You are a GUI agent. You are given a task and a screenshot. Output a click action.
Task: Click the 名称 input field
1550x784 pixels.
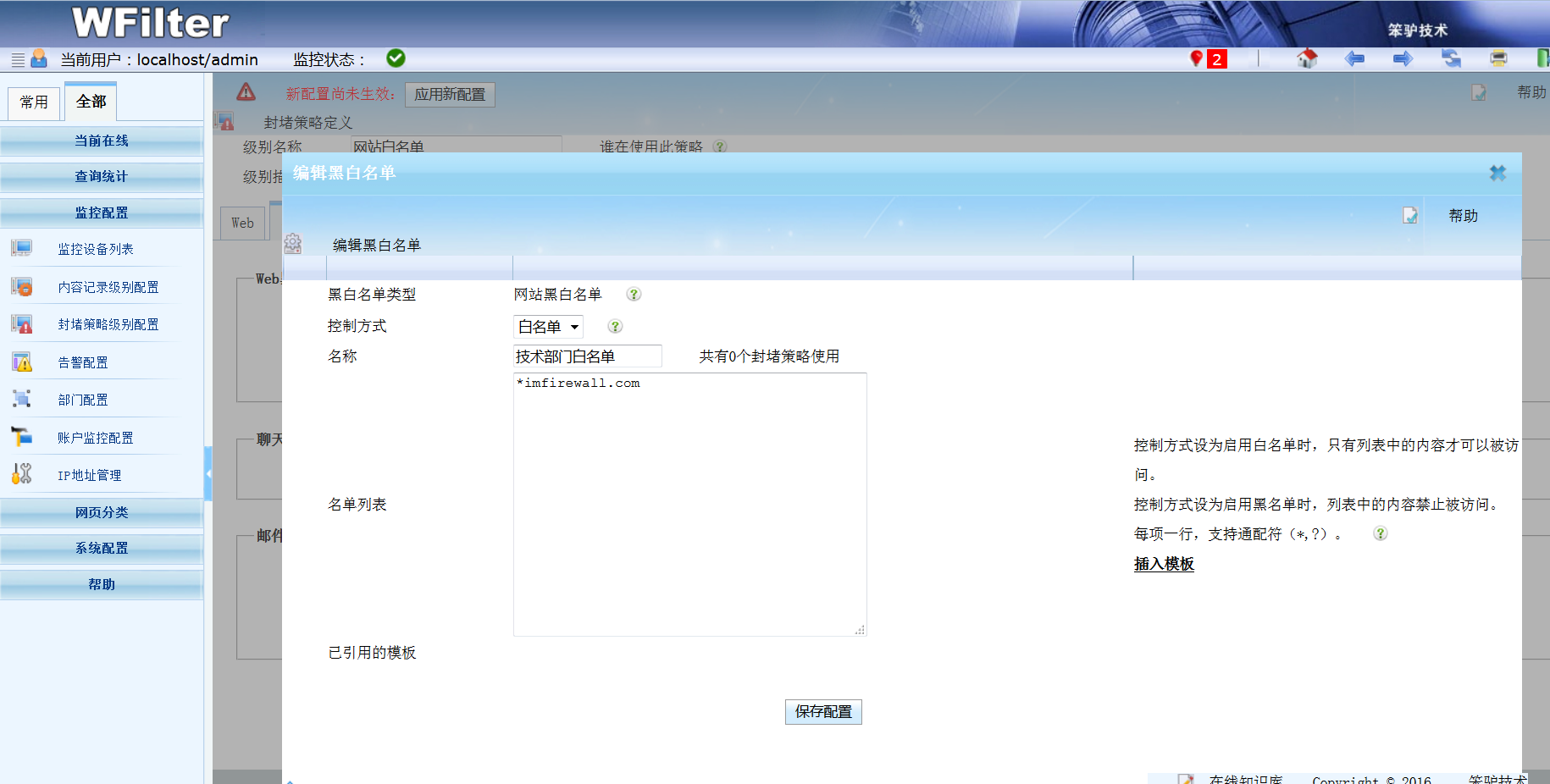[587, 356]
